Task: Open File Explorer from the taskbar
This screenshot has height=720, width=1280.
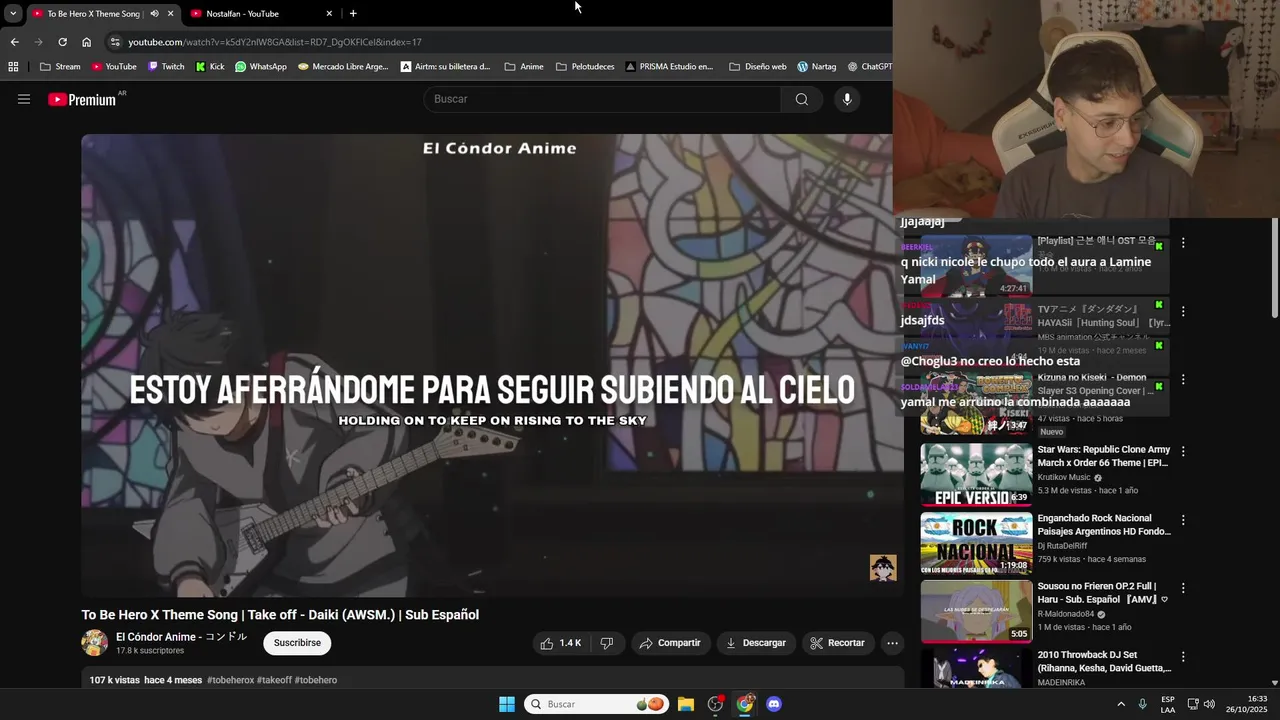Action: pyautogui.click(x=686, y=704)
